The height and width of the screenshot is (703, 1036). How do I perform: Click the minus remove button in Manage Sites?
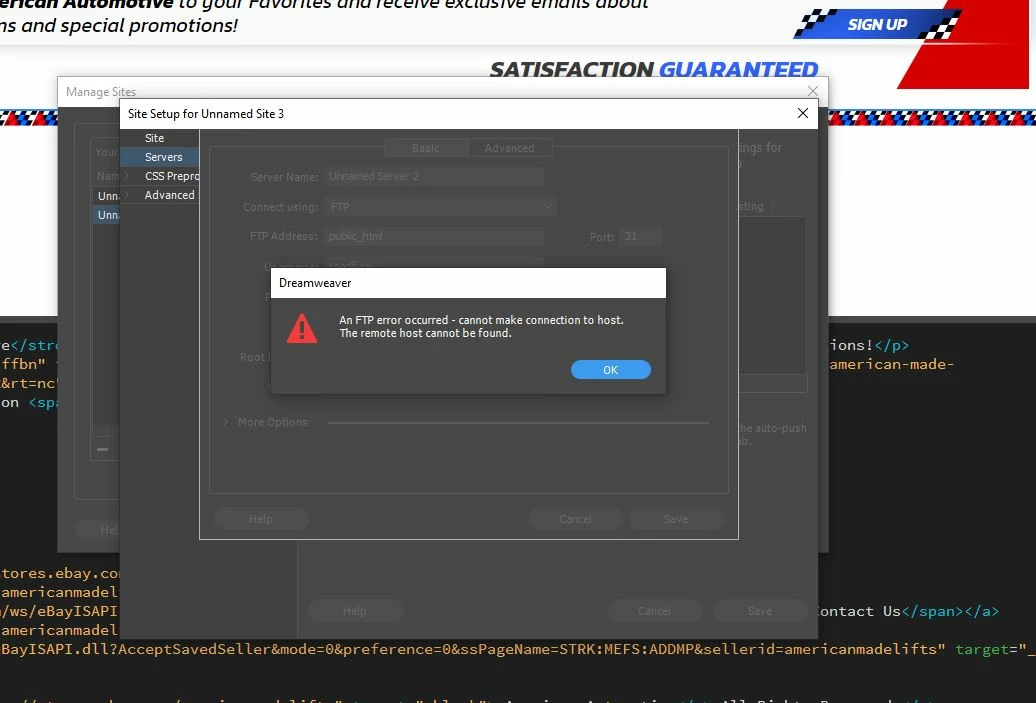[102, 449]
